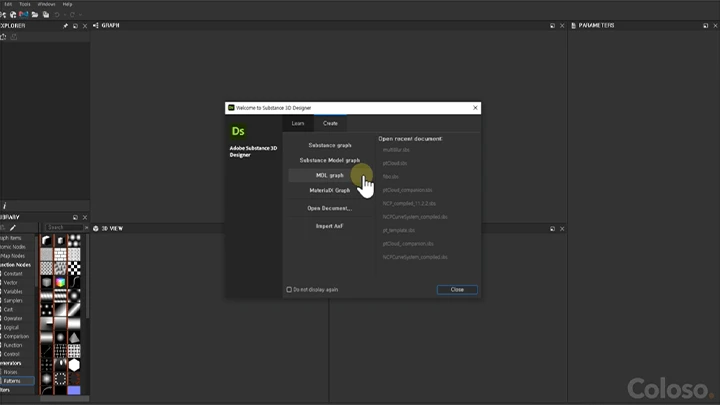
Task: Select Cast in the Library tree
Action: (8, 309)
